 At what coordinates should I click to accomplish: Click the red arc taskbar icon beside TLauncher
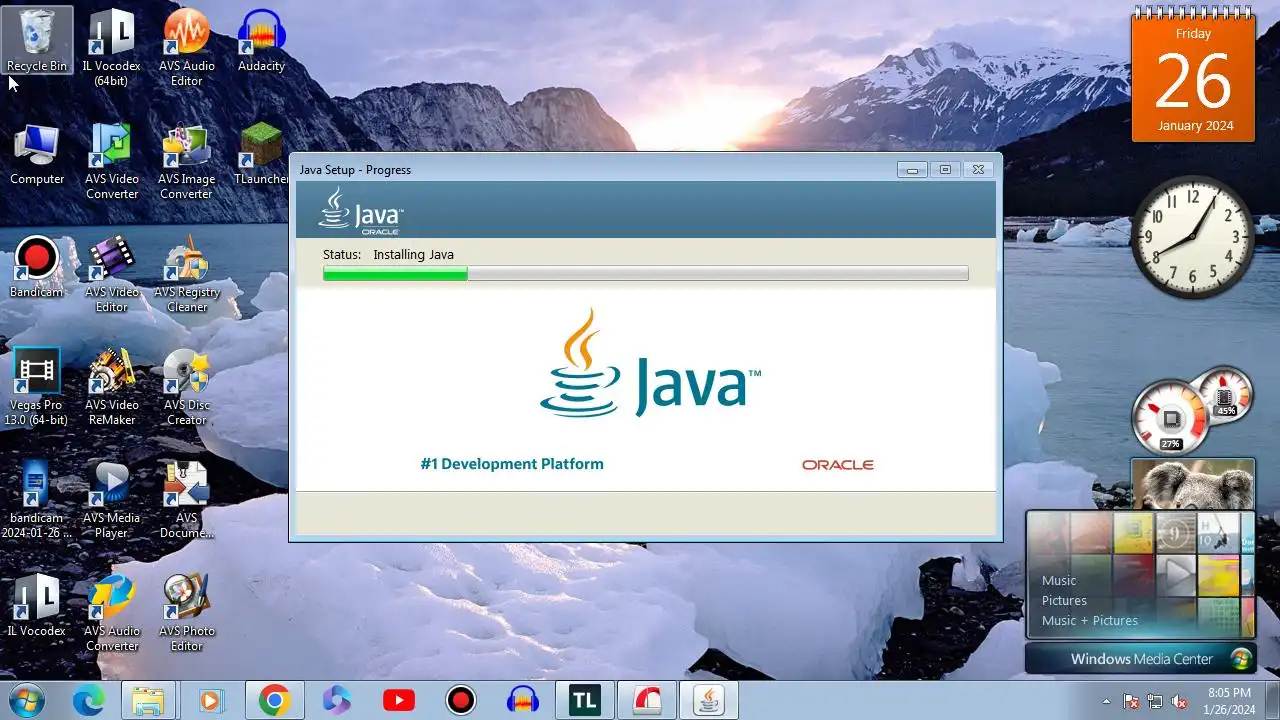pos(646,701)
